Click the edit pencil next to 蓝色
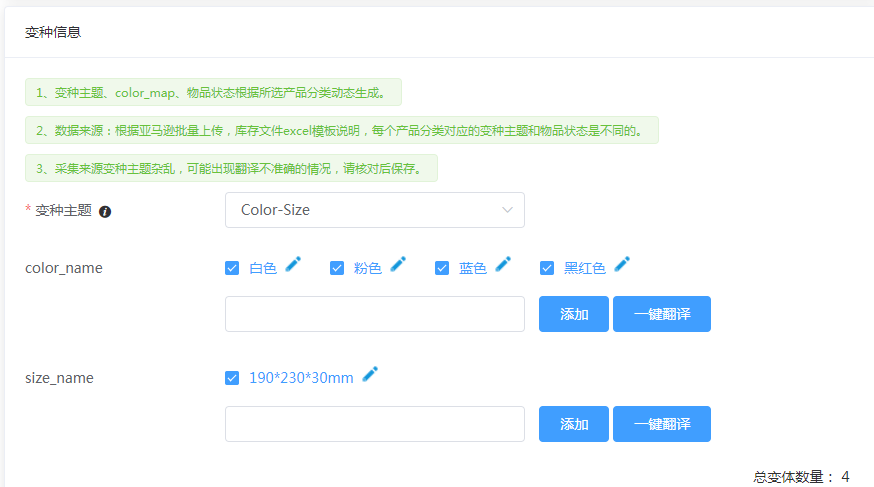The image size is (874, 487). pos(503,264)
